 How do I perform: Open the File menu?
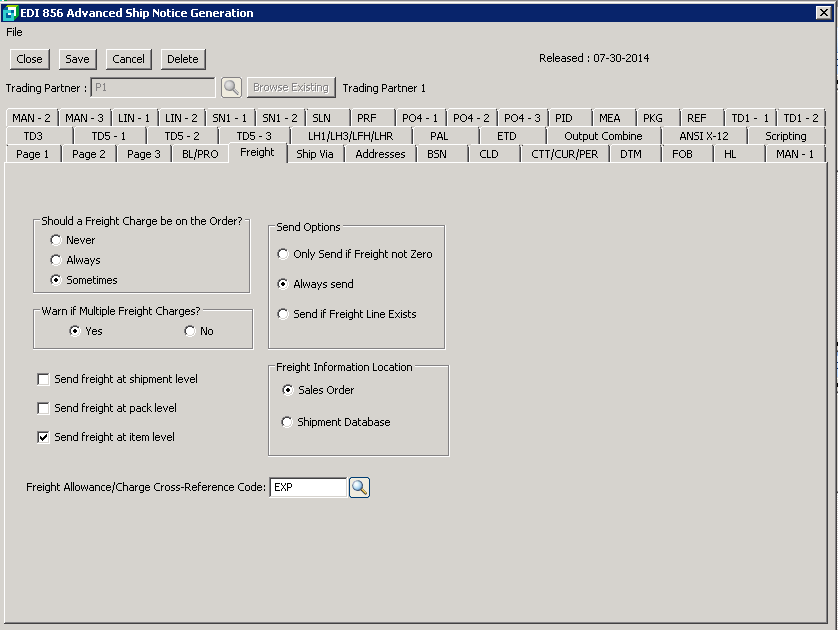tap(14, 32)
